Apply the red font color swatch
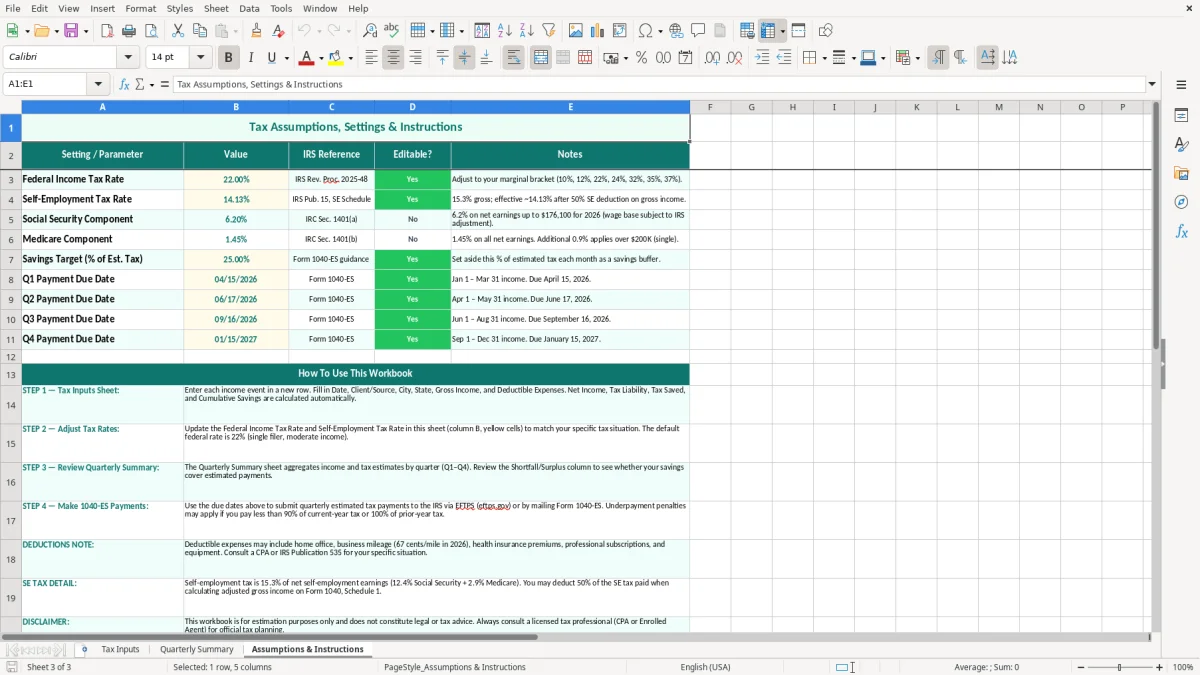Screen dimensions: 1200x675 coord(308,58)
